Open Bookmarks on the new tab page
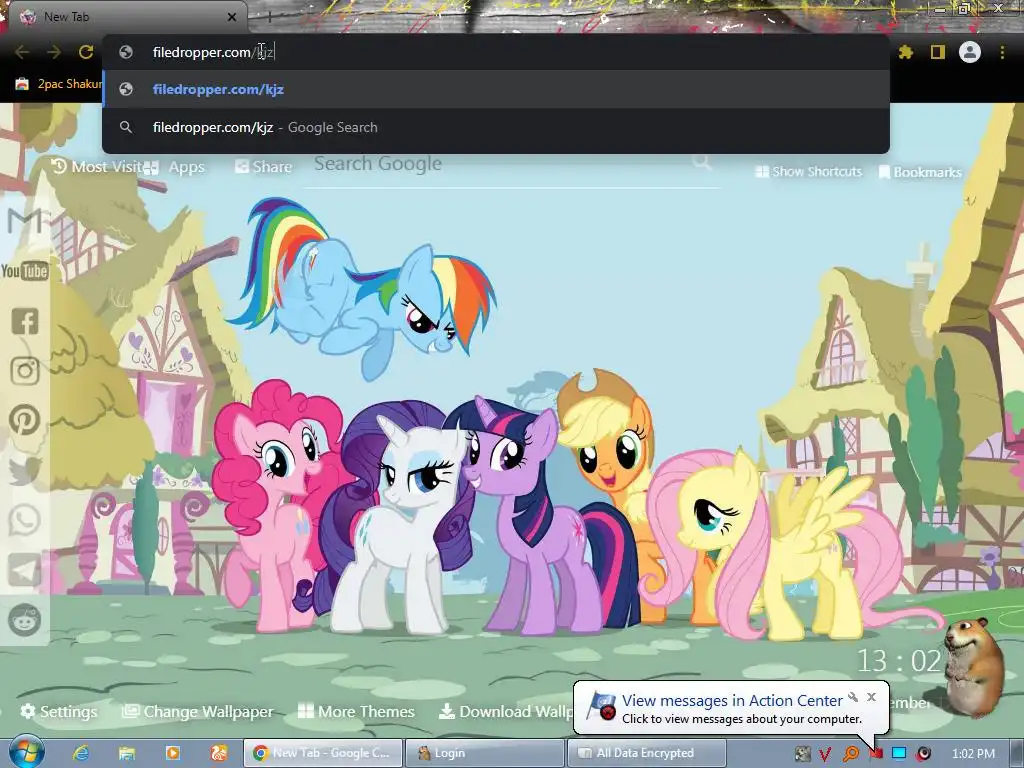The width and height of the screenshot is (1024, 768). (x=920, y=172)
